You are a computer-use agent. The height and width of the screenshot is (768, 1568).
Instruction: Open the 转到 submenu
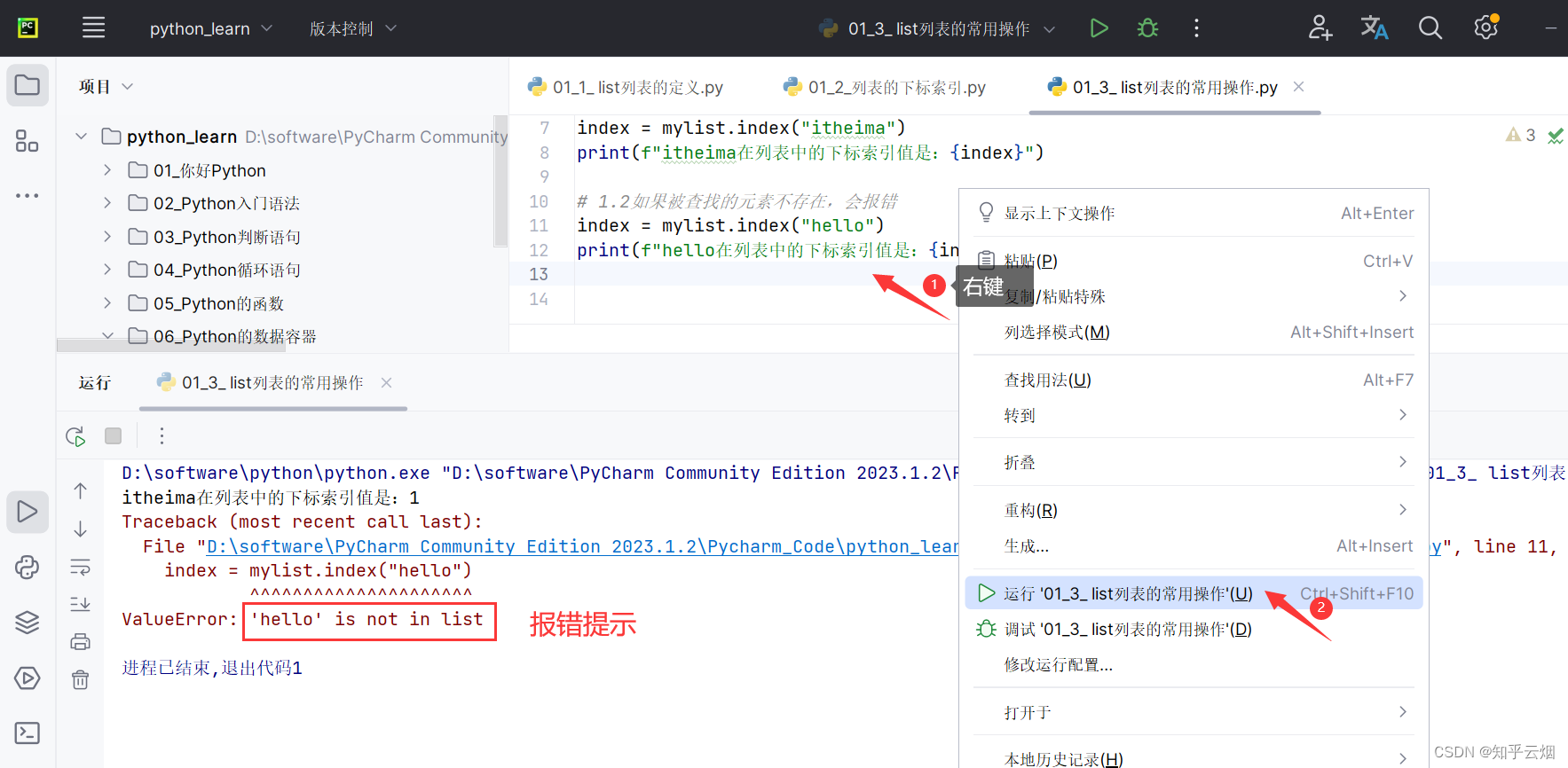coord(1194,415)
